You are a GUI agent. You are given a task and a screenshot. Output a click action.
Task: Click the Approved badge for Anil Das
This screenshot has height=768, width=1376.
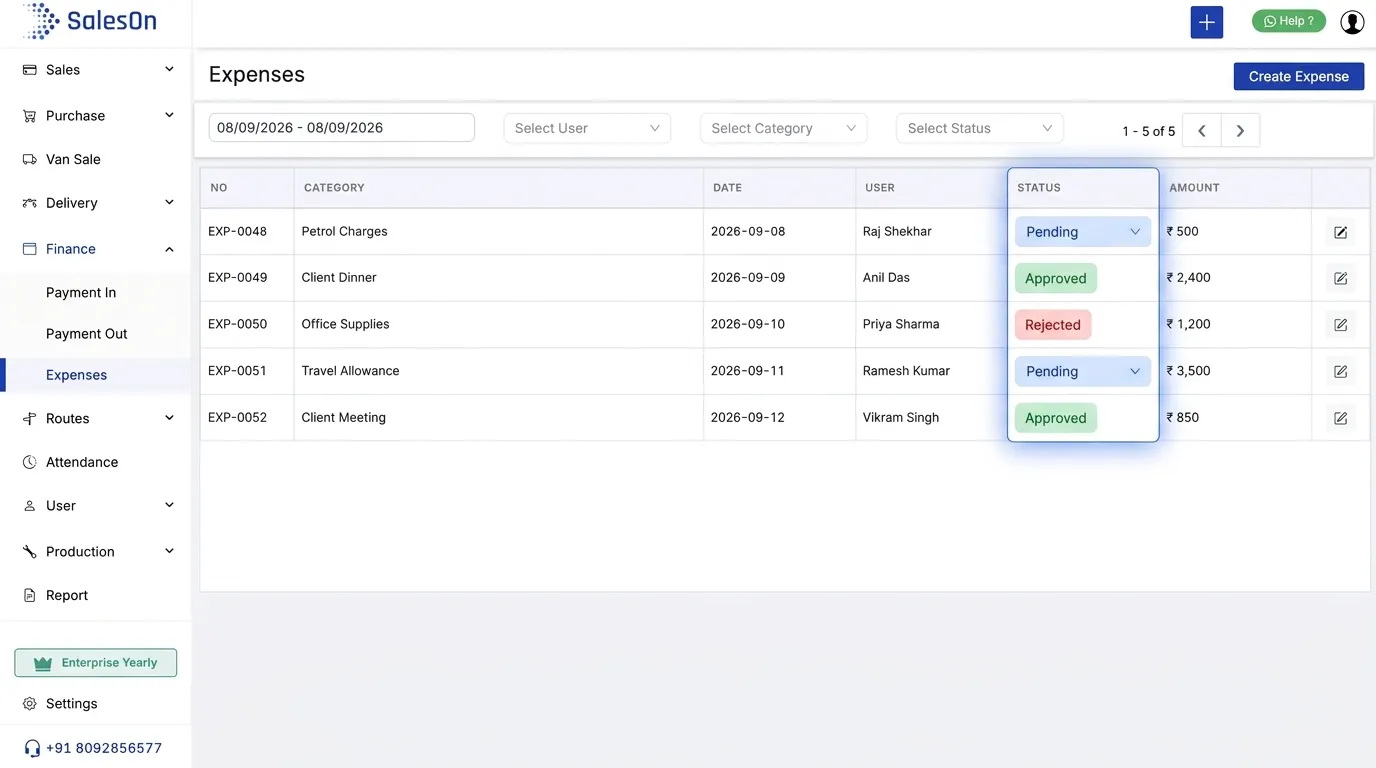pyautogui.click(x=1055, y=278)
